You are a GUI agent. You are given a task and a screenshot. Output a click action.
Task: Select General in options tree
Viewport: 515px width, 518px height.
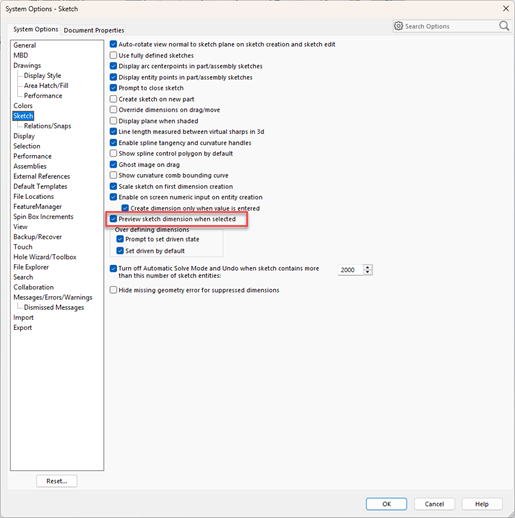pos(25,45)
